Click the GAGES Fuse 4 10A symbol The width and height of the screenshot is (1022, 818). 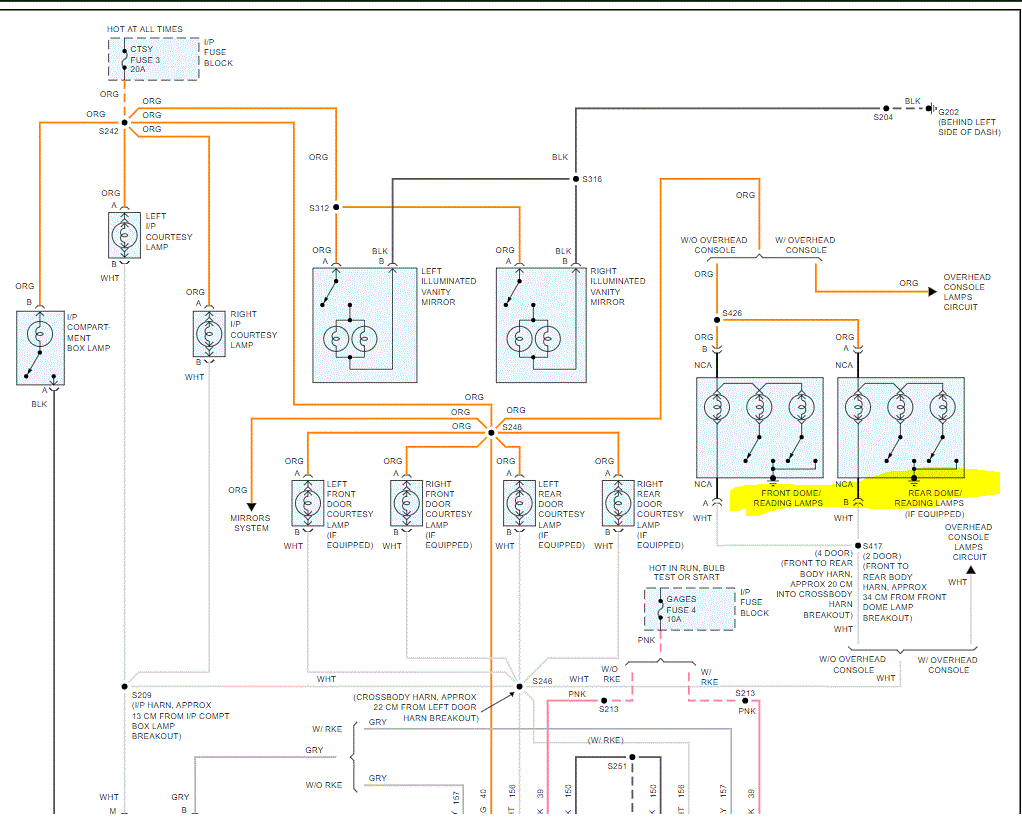point(689,609)
